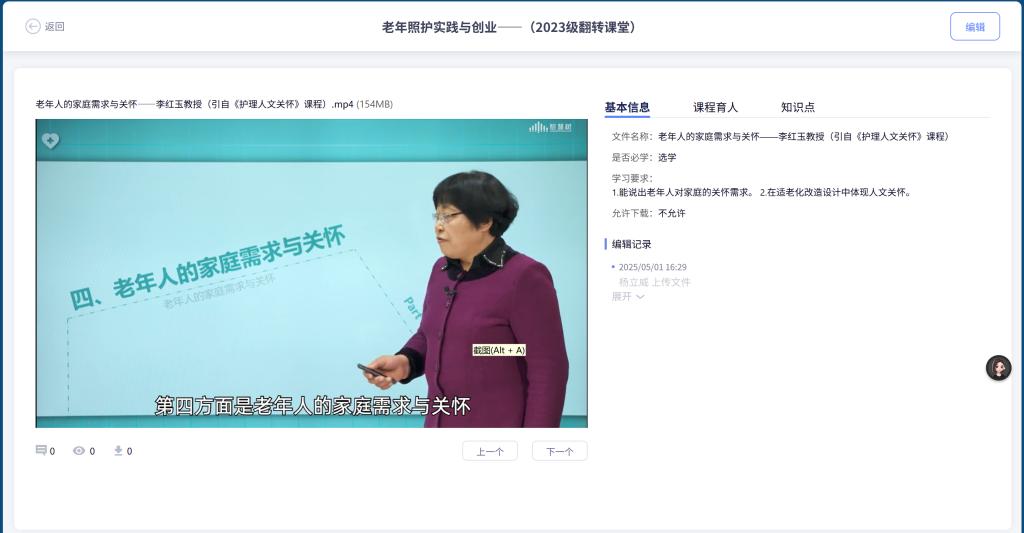The image size is (1024, 533).
Task: Go to next item with 下一个 button
Action: pyautogui.click(x=560, y=451)
